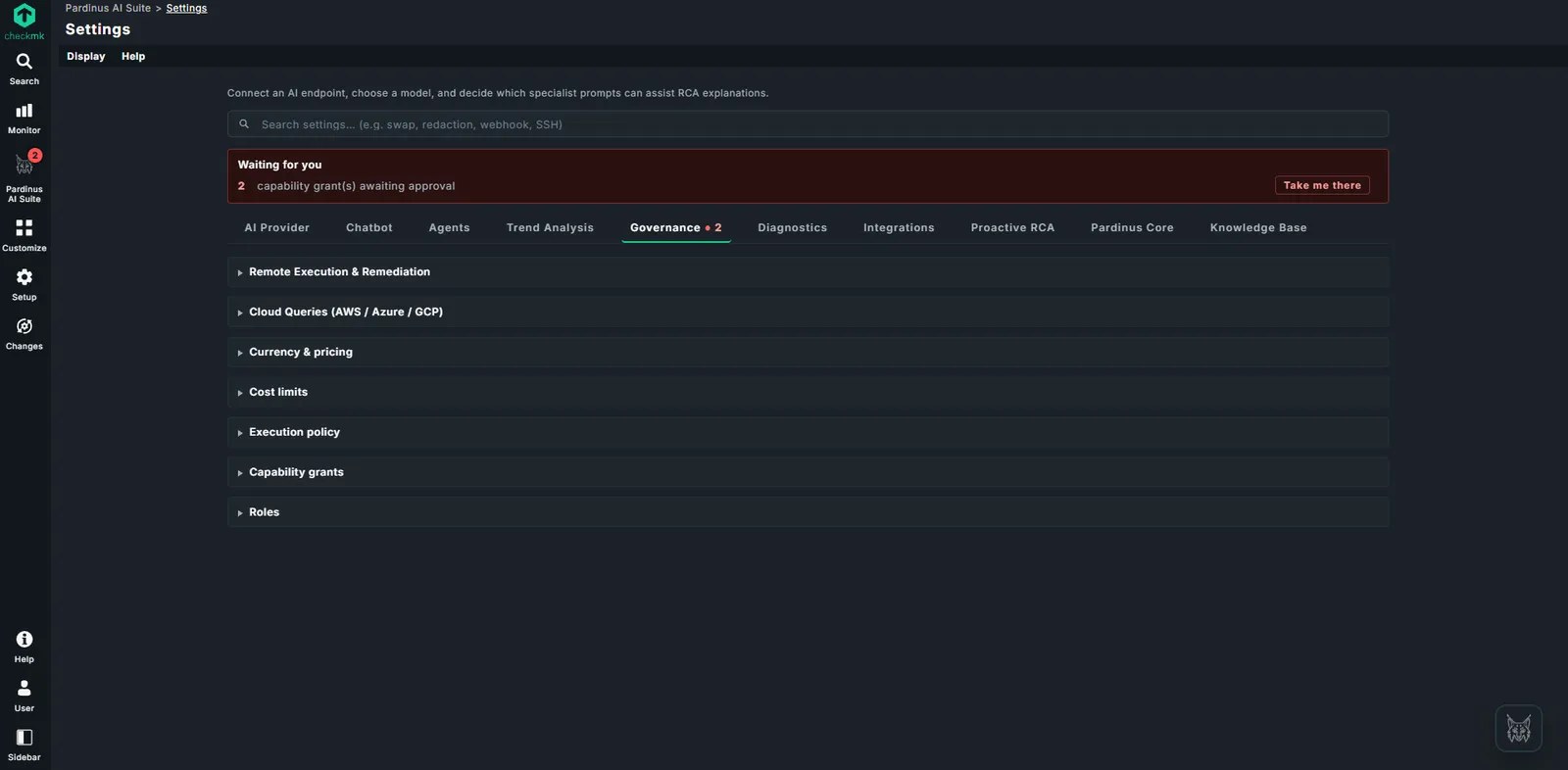Open the Display menu

86,57
